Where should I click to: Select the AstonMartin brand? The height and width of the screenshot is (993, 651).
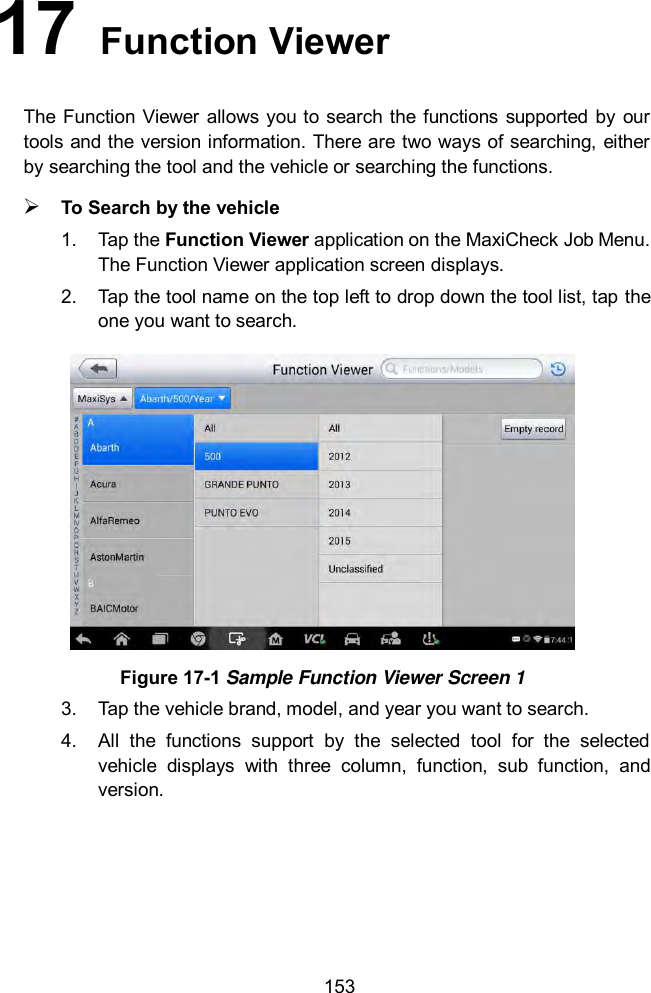tap(137, 557)
